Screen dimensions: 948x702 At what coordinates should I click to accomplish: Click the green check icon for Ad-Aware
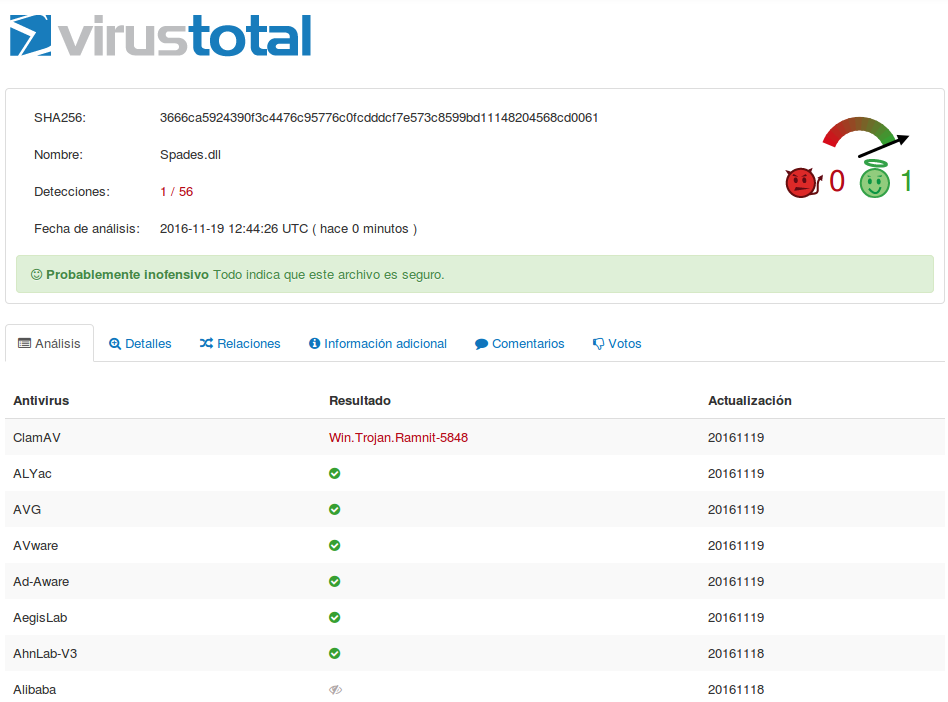[334, 582]
